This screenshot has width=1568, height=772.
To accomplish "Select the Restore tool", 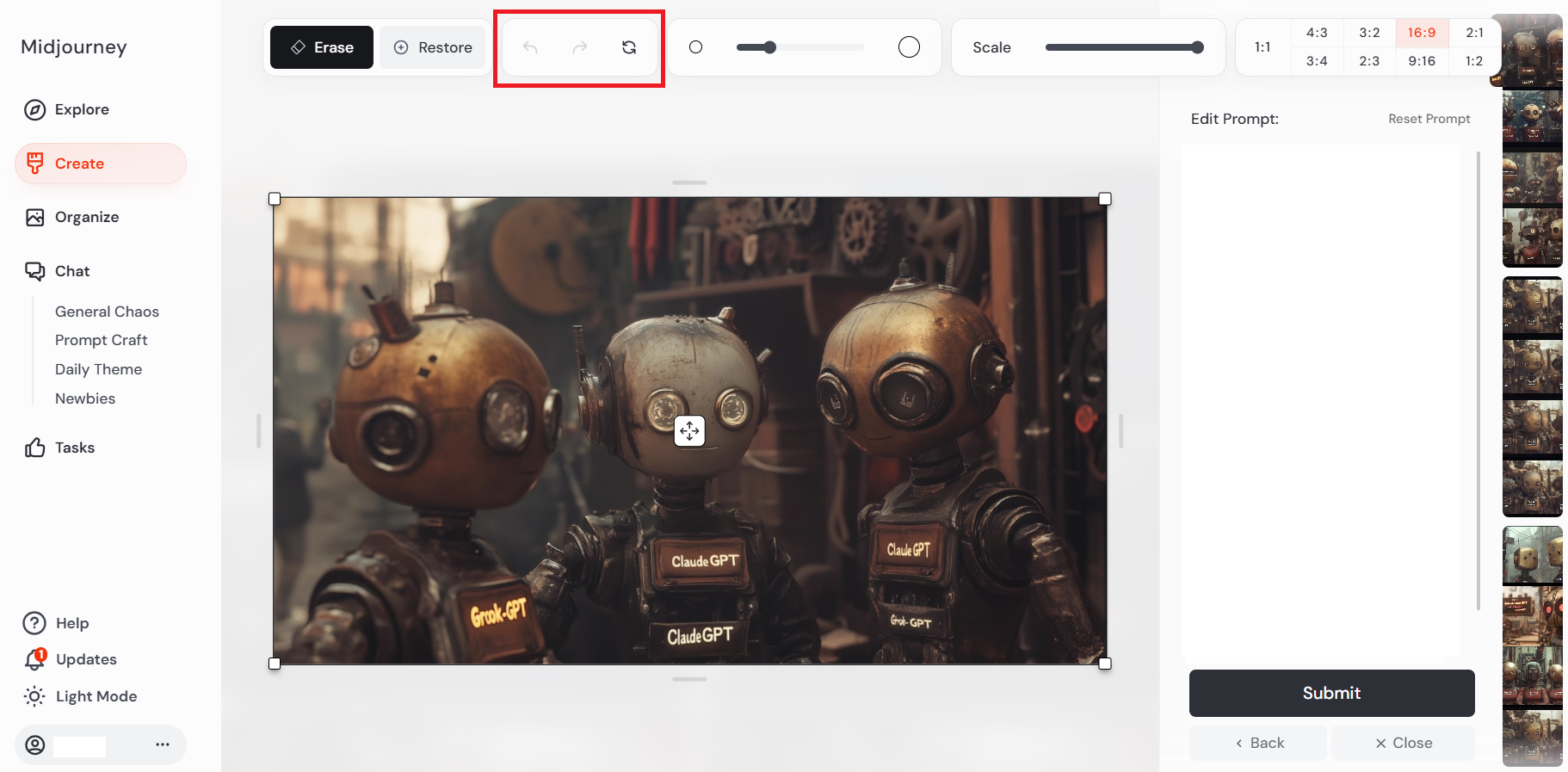I will 434,47.
